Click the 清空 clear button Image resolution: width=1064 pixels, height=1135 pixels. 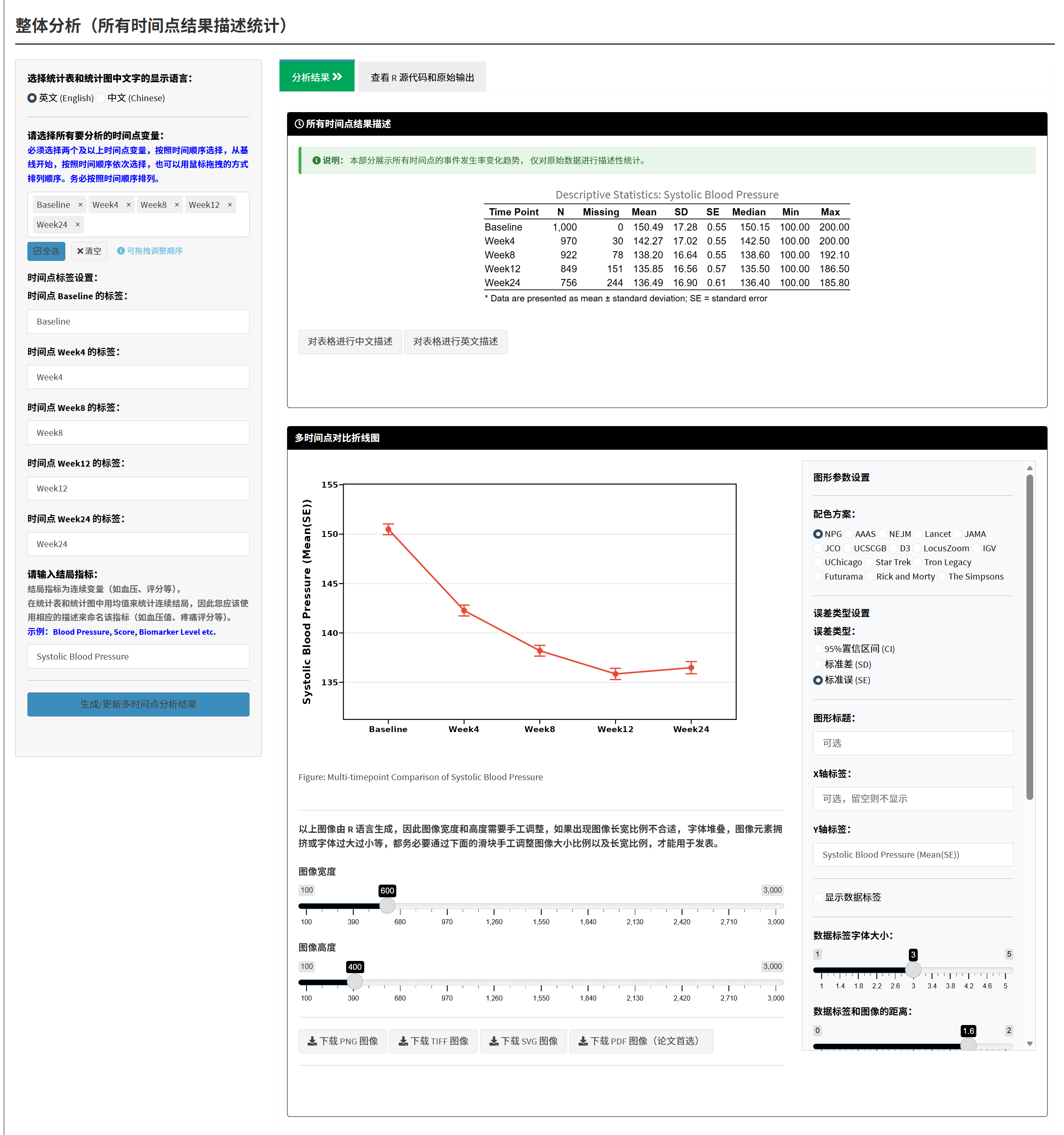[x=89, y=251]
